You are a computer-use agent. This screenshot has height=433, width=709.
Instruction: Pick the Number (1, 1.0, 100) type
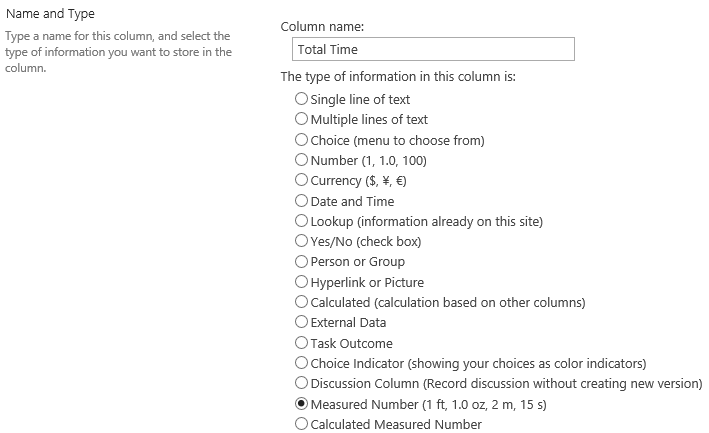[301, 160]
